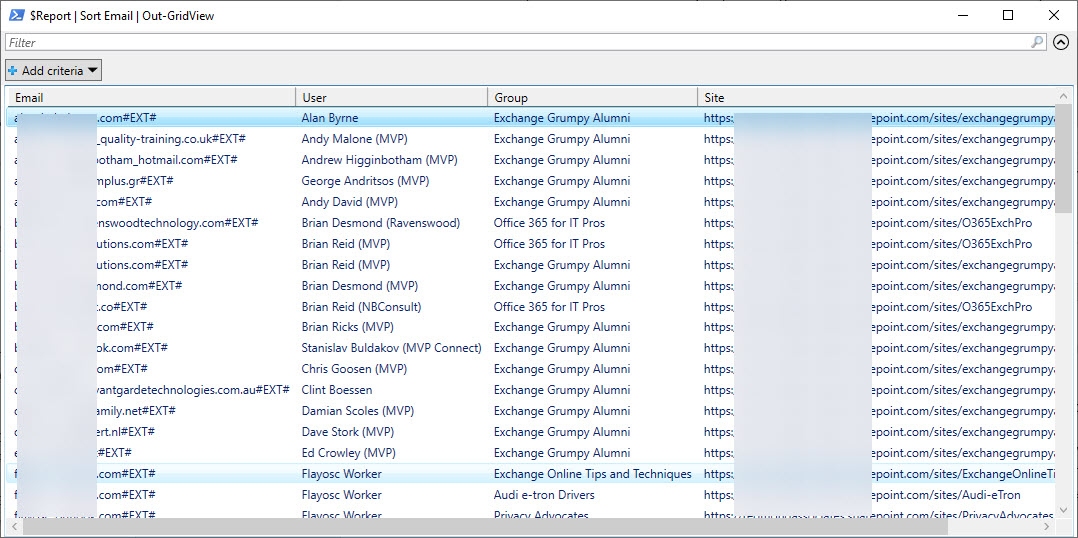Click the vertical scrollbar down arrow
Viewport: 1078px width, 538px height.
(x=1063, y=510)
